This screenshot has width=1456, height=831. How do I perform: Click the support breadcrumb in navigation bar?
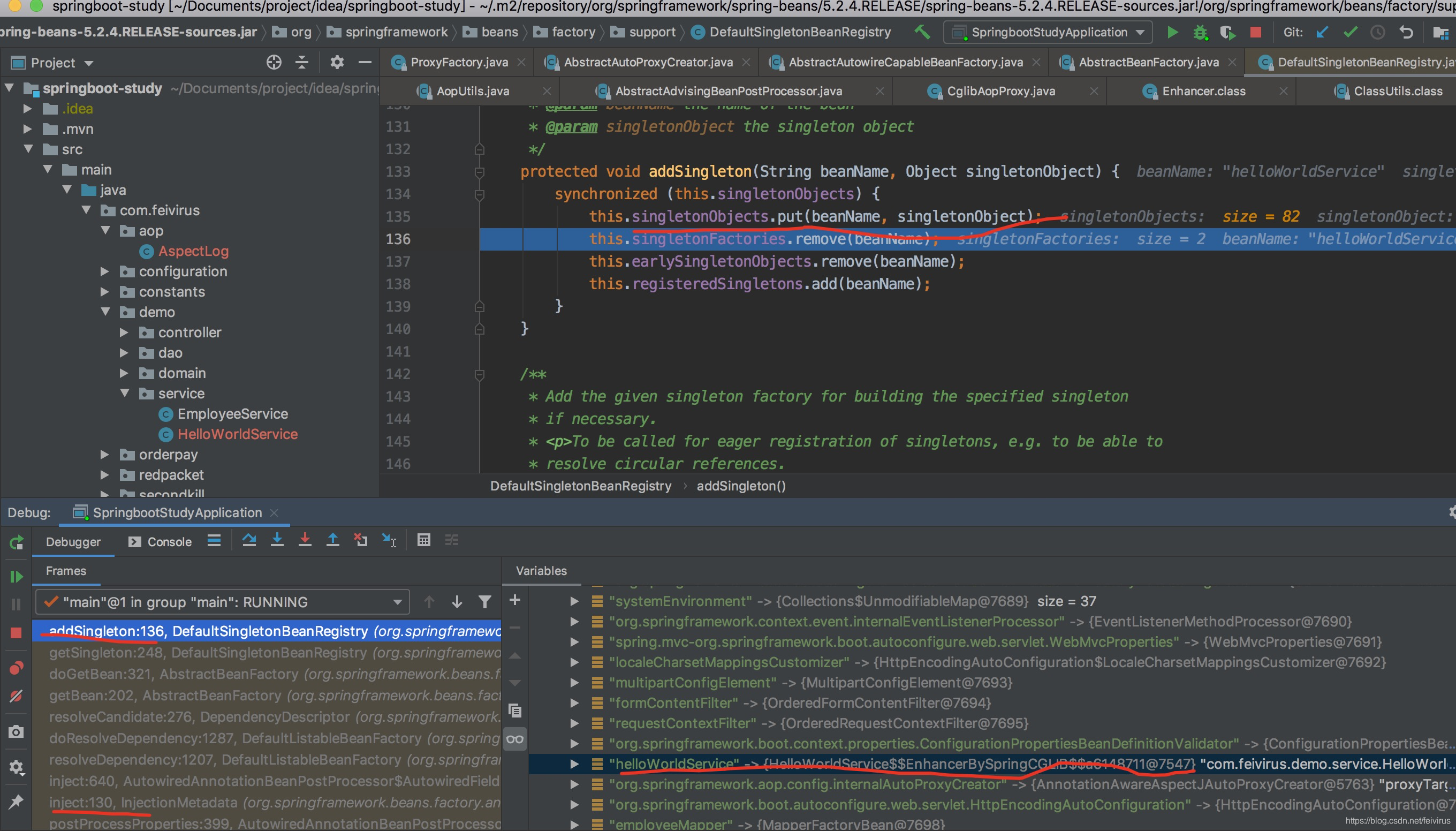651,32
